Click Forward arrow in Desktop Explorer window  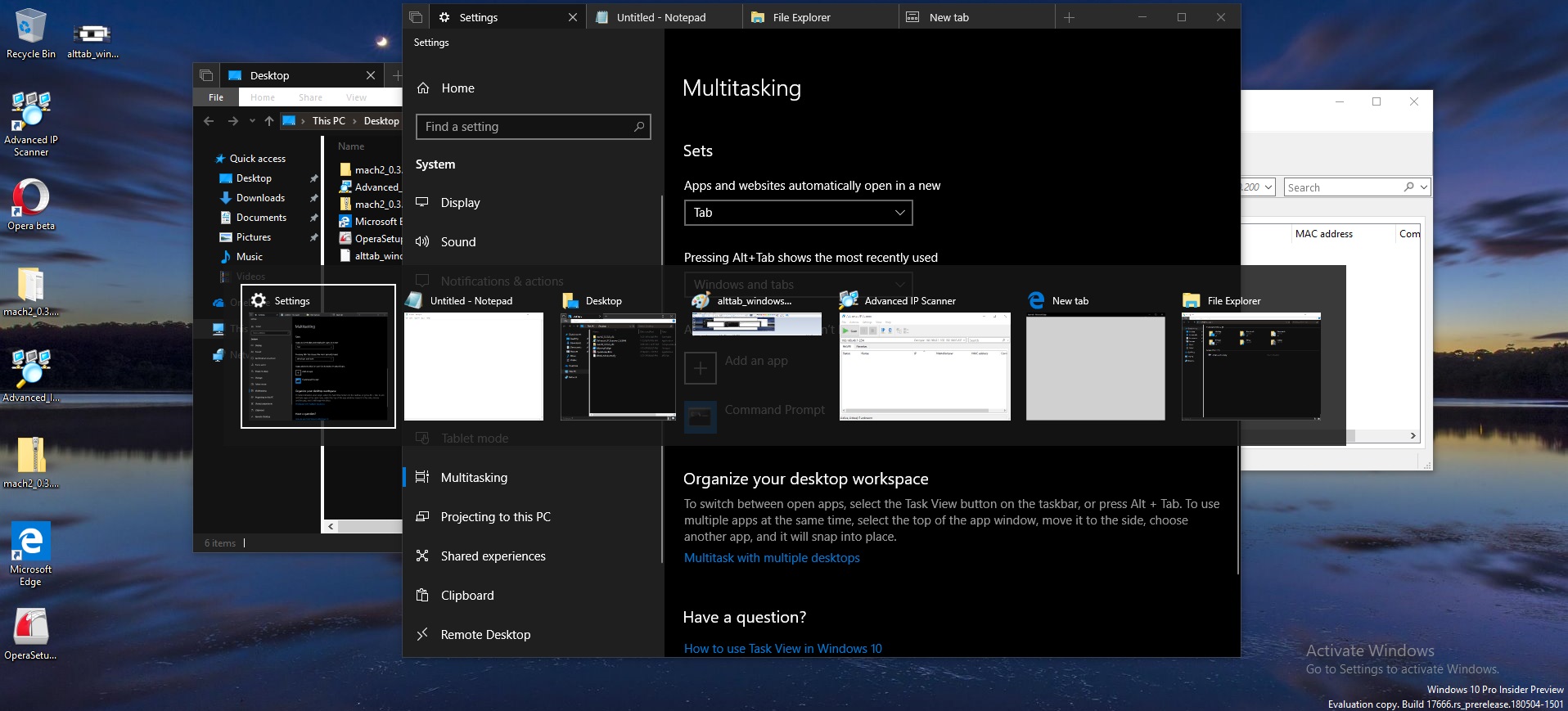233,121
